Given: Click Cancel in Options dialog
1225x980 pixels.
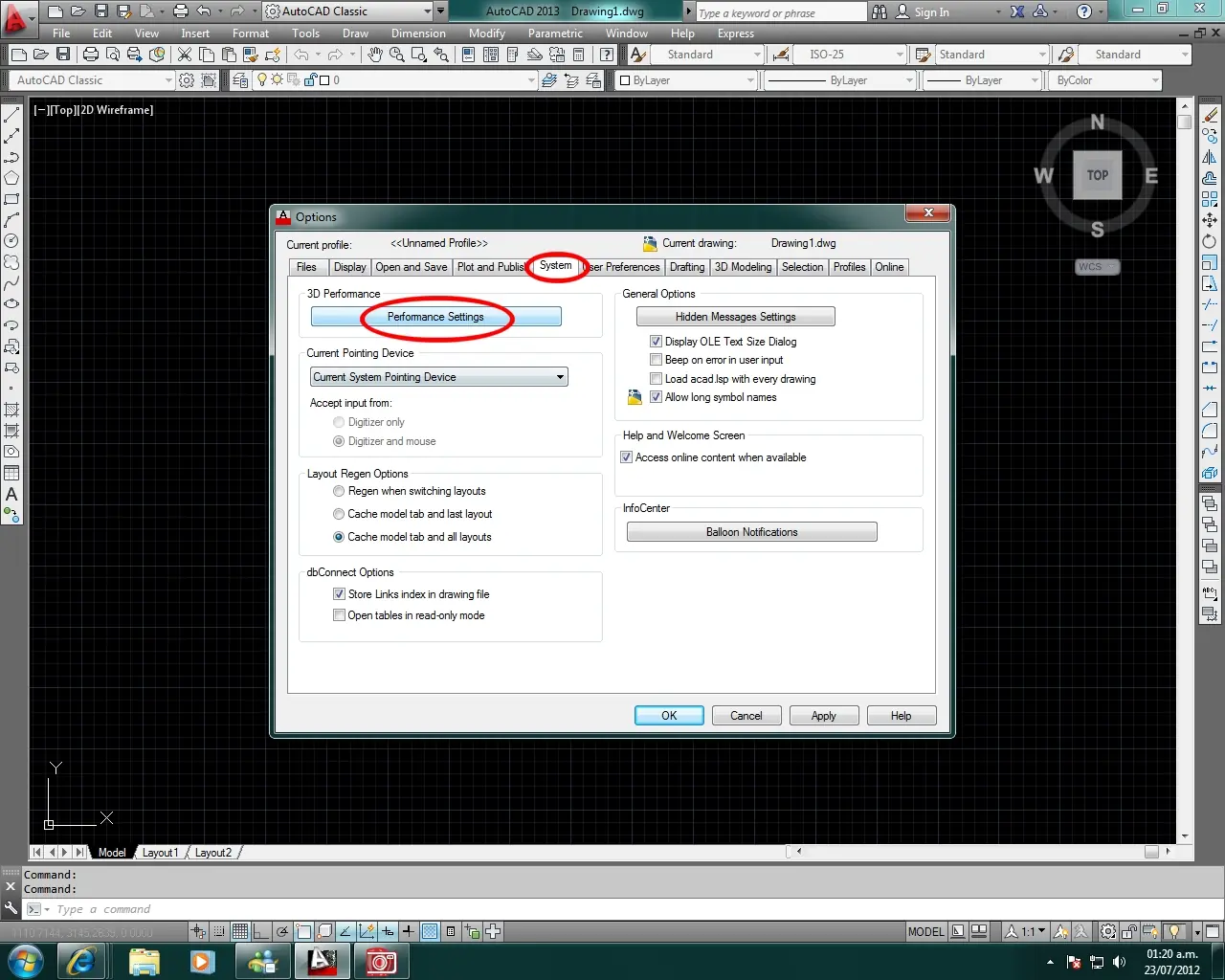Looking at the screenshot, I should point(746,716).
